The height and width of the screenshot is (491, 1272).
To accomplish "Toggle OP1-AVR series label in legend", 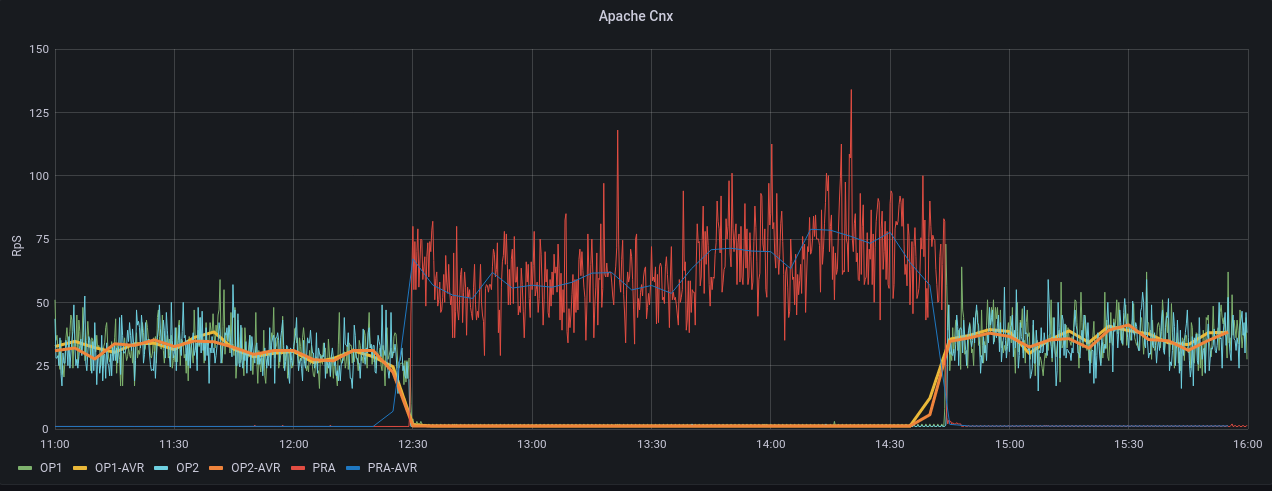I will point(119,467).
